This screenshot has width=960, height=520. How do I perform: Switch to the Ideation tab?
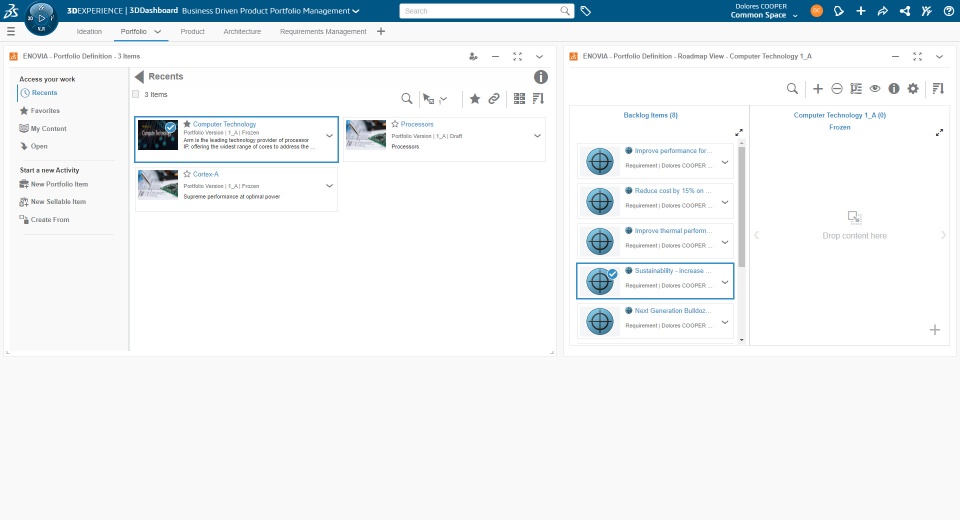(x=89, y=31)
